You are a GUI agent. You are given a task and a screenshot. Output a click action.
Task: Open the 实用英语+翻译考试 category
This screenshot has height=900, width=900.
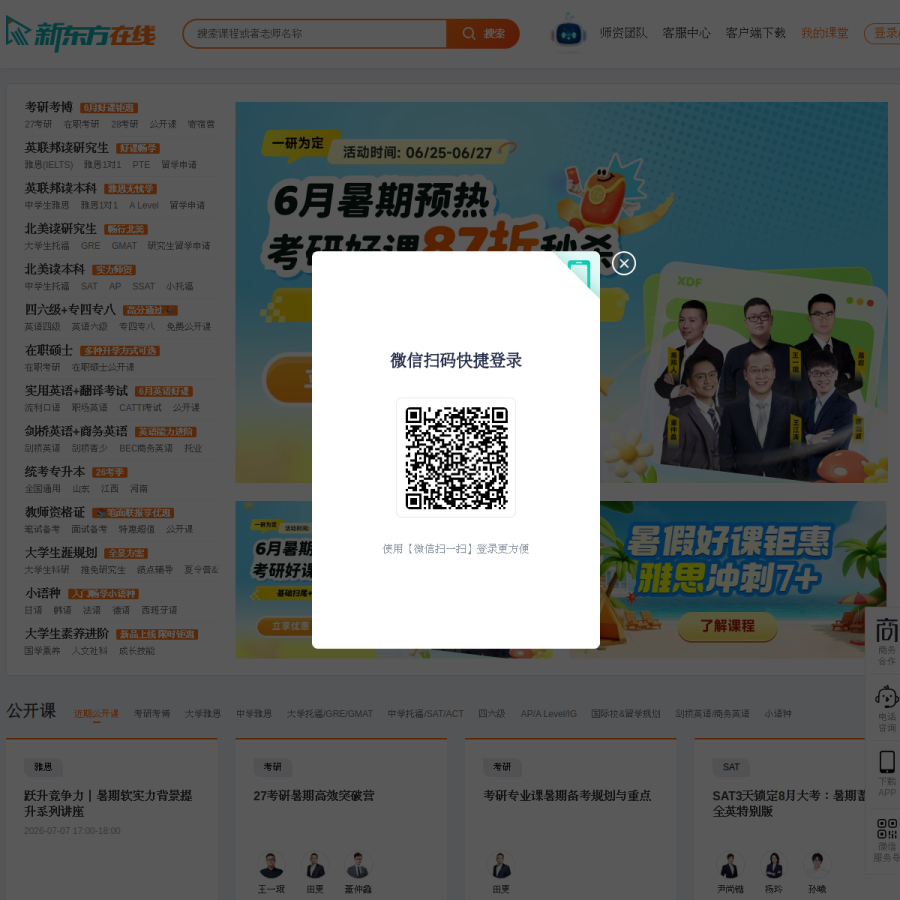[x=76, y=391]
